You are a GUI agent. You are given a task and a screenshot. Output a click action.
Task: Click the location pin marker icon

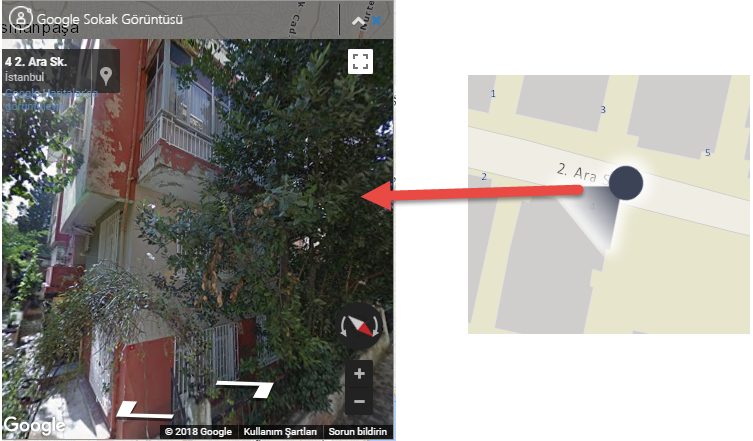(106, 75)
